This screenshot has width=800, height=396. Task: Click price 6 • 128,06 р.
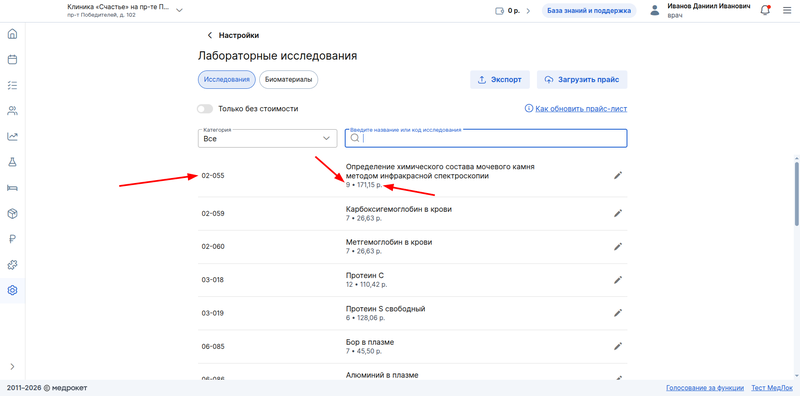pyautogui.click(x=365, y=317)
